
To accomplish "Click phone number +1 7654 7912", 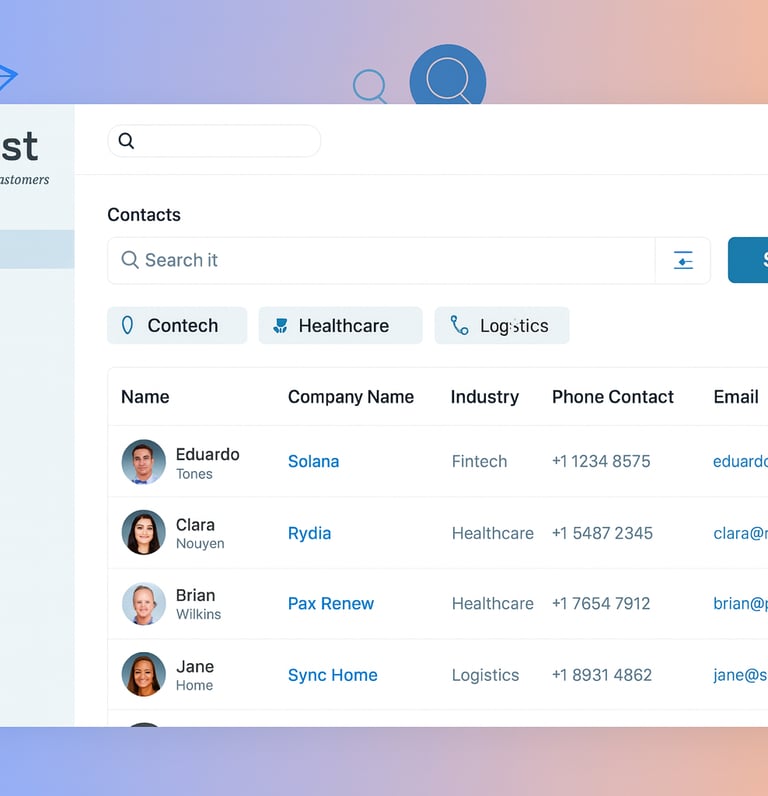I will [x=601, y=604].
